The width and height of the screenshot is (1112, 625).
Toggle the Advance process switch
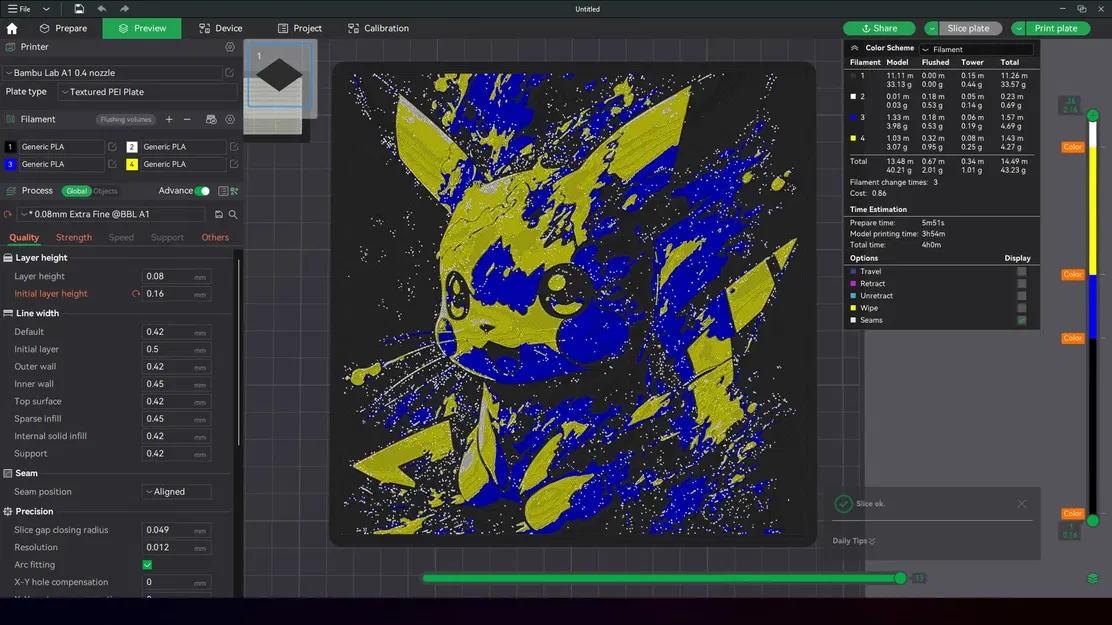(x=201, y=190)
